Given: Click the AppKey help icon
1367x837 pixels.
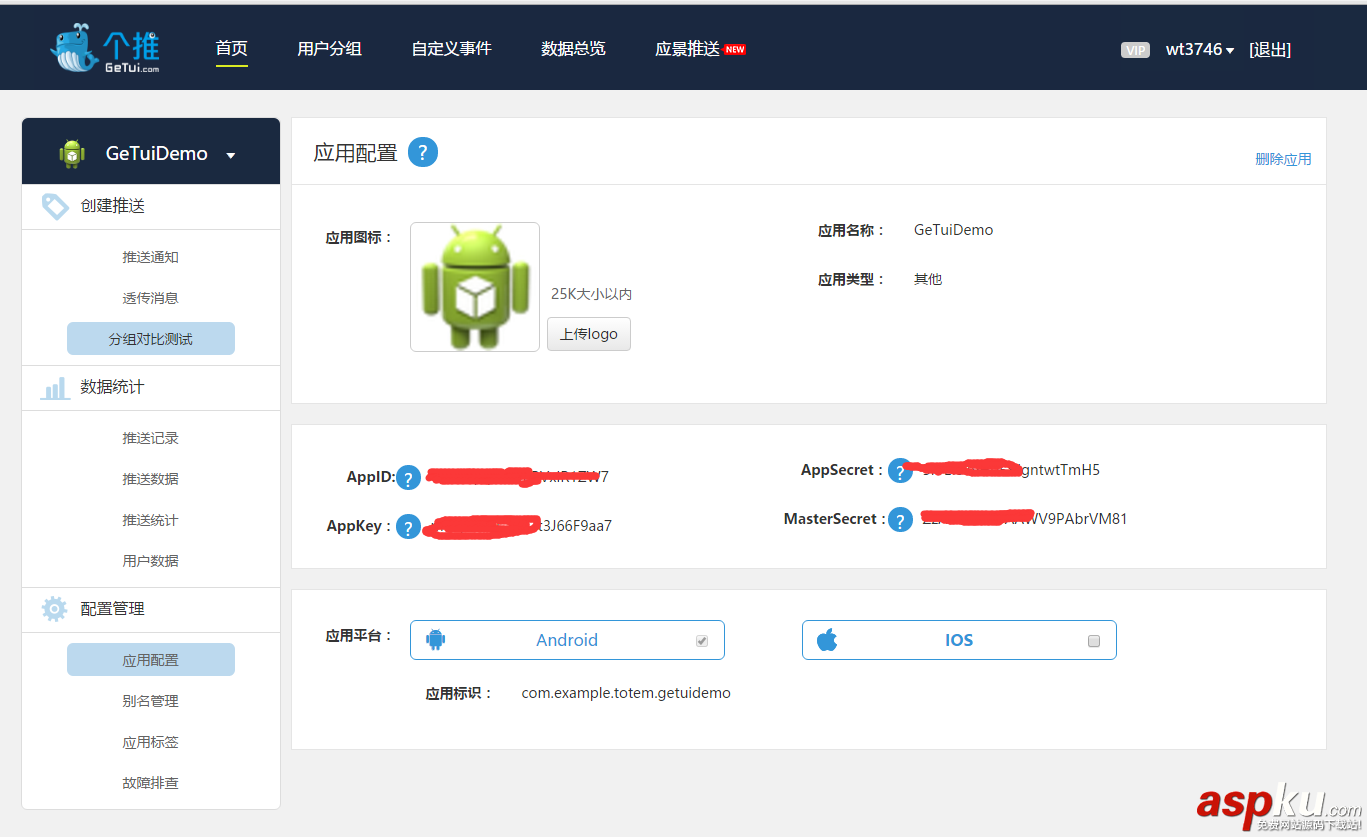Looking at the screenshot, I should pyautogui.click(x=409, y=526).
